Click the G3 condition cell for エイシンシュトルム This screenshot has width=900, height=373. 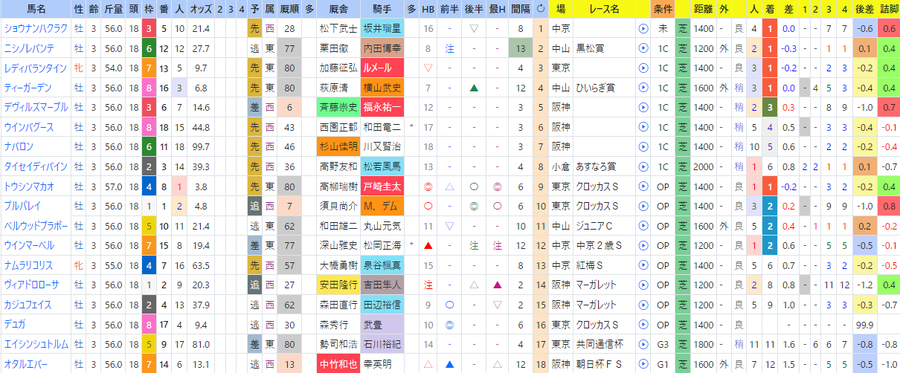click(x=662, y=345)
